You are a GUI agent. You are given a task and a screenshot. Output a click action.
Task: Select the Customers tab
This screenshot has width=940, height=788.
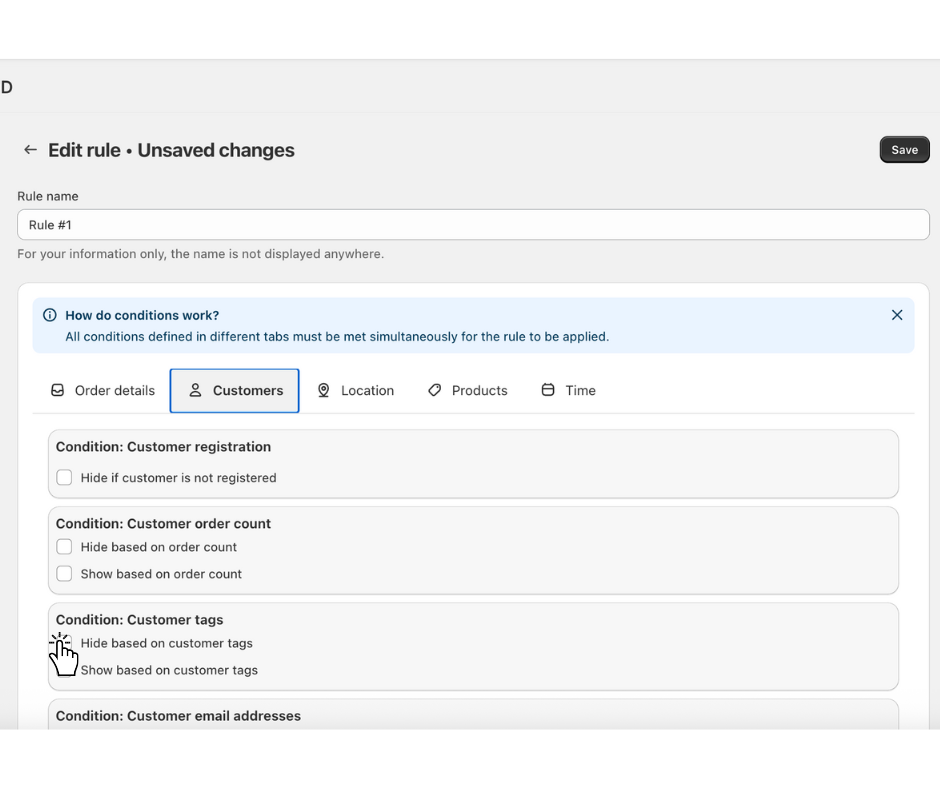[235, 390]
